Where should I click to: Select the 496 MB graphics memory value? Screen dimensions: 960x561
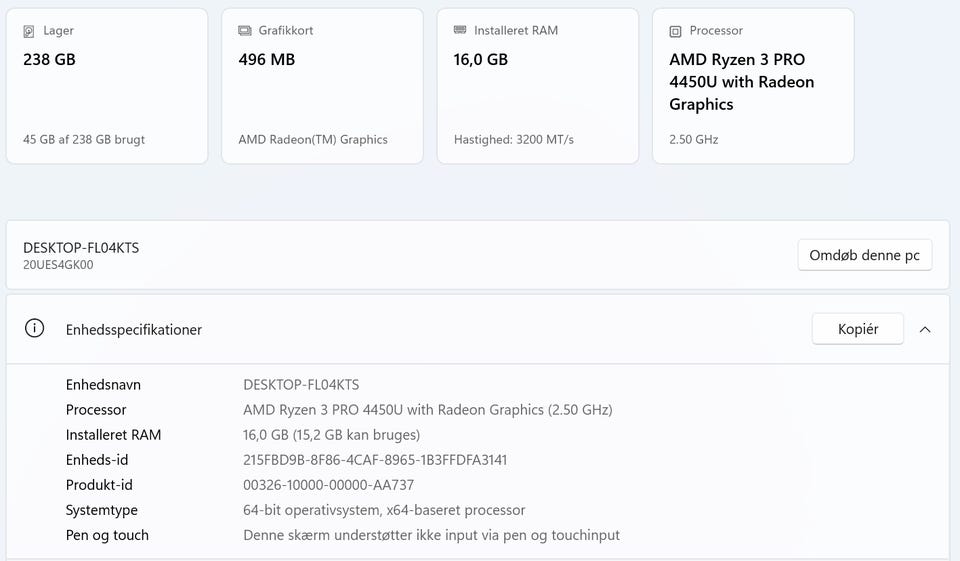pyautogui.click(x=266, y=60)
